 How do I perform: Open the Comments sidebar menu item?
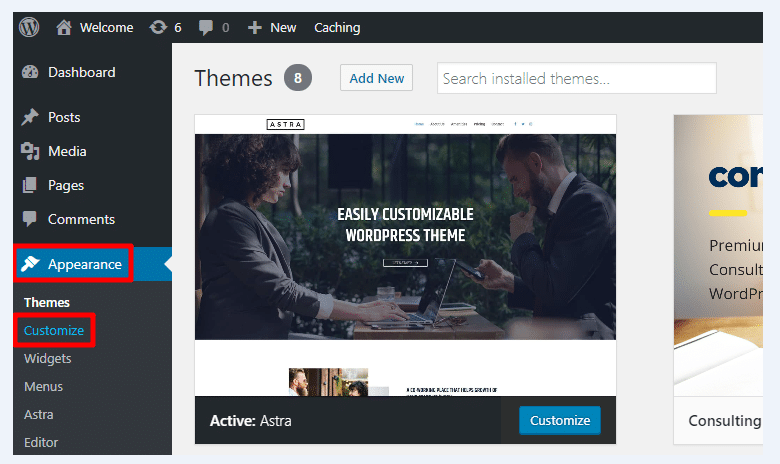(81, 219)
